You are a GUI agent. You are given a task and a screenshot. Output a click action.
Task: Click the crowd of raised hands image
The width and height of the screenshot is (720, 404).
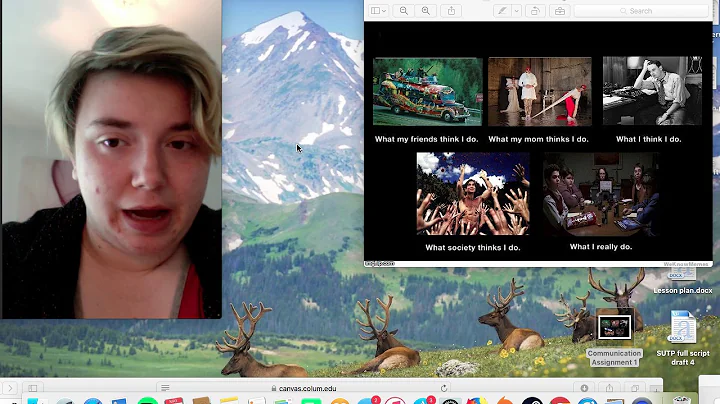click(473, 194)
